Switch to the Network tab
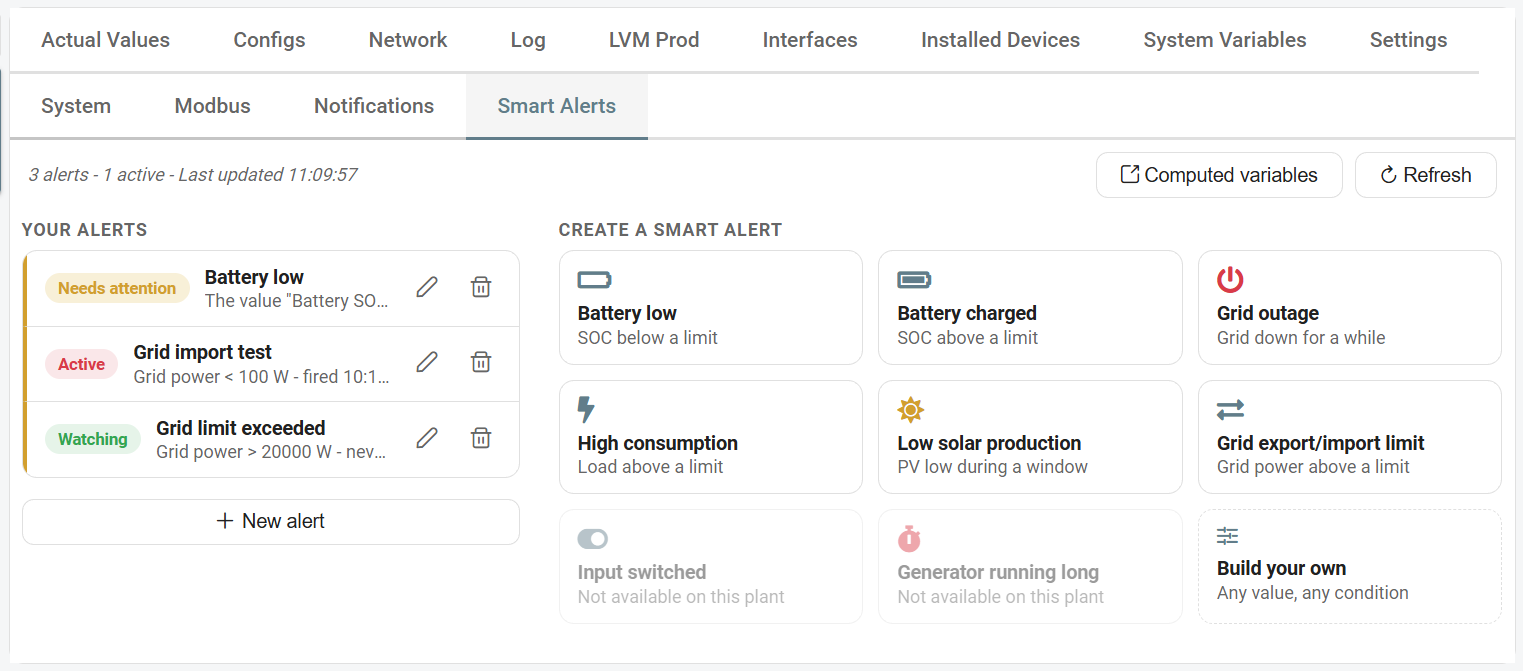 pos(408,40)
